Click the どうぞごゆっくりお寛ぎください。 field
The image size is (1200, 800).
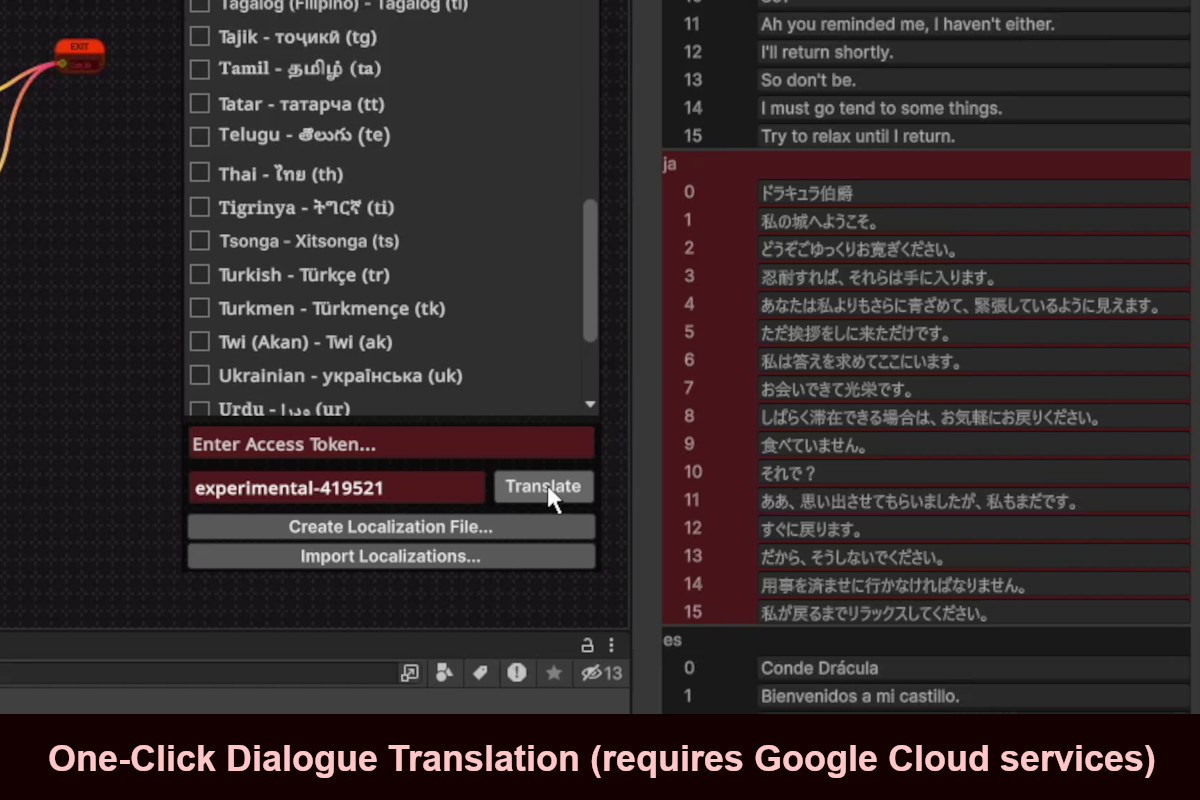click(974, 249)
